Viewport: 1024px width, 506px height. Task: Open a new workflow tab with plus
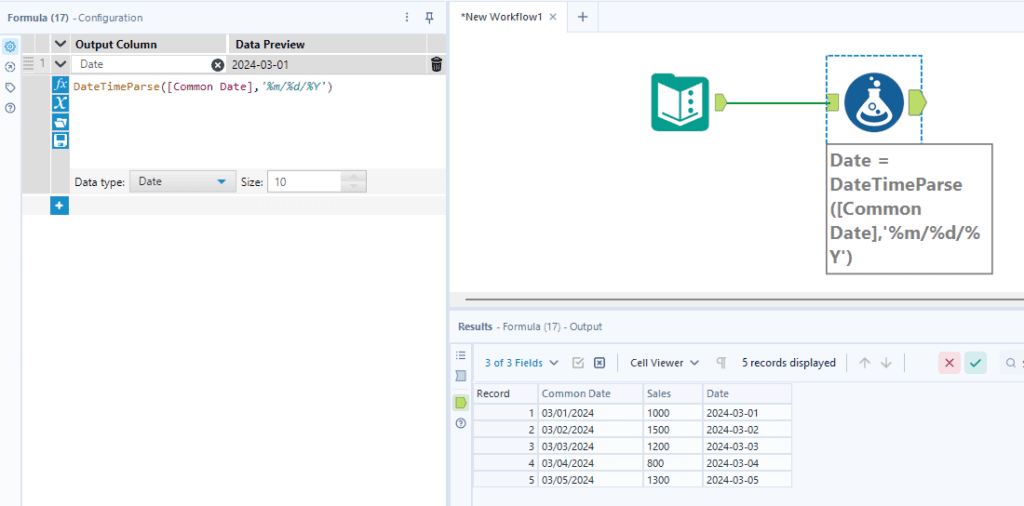coord(582,17)
